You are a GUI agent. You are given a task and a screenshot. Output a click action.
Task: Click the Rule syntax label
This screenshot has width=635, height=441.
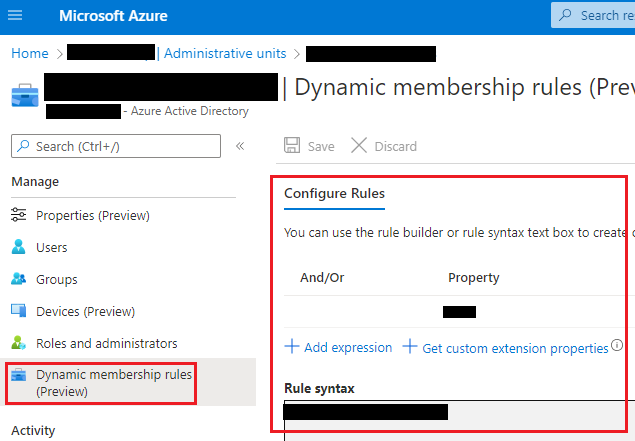319,389
